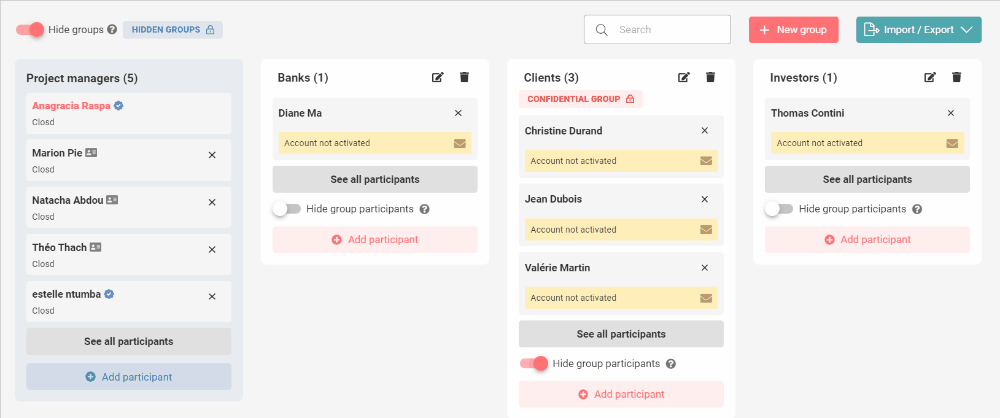Viewport: 1000px width, 418px height.
Task: Click envelope icon for Christine Durand
Action: 706,160
